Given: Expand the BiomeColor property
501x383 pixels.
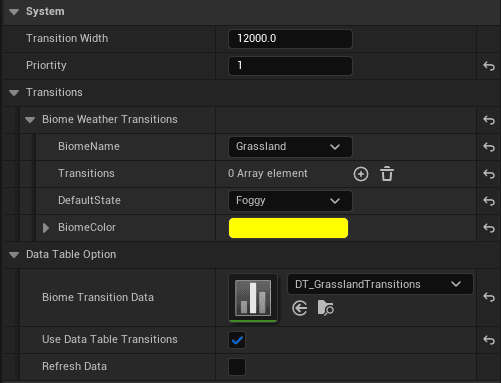Looking at the screenshot, I should [46, 228].
